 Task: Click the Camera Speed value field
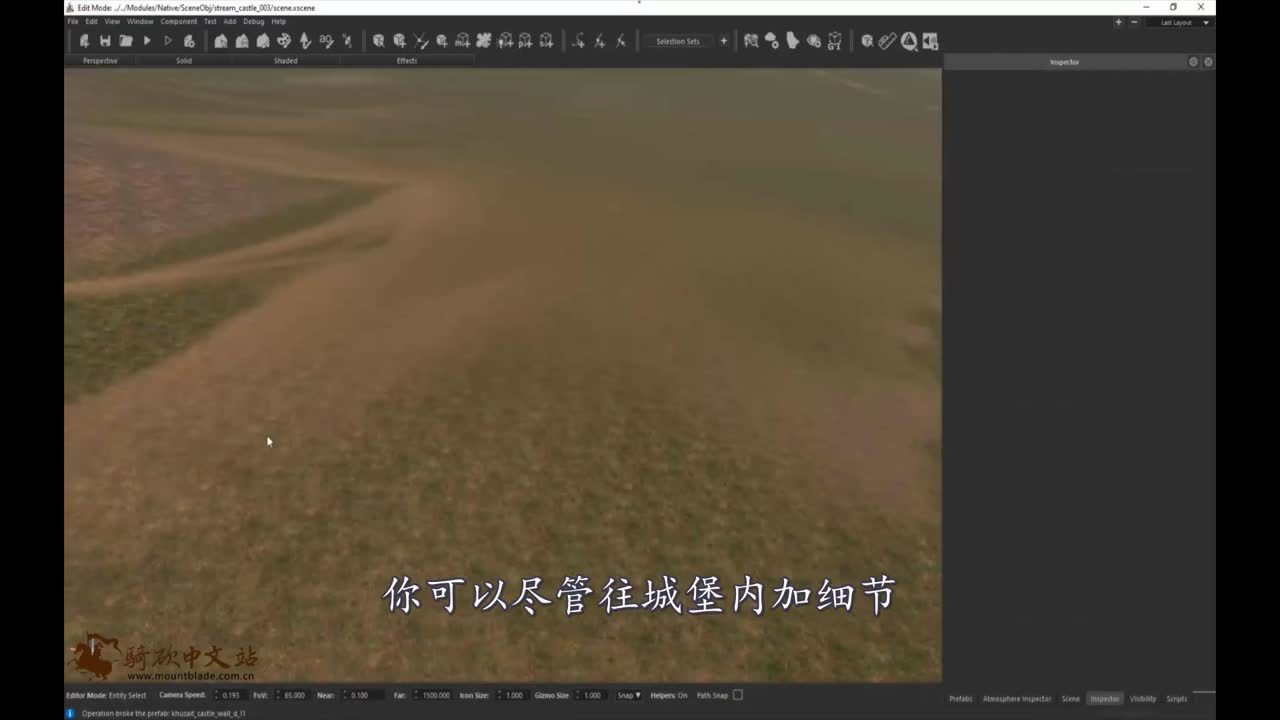[231, 695]
